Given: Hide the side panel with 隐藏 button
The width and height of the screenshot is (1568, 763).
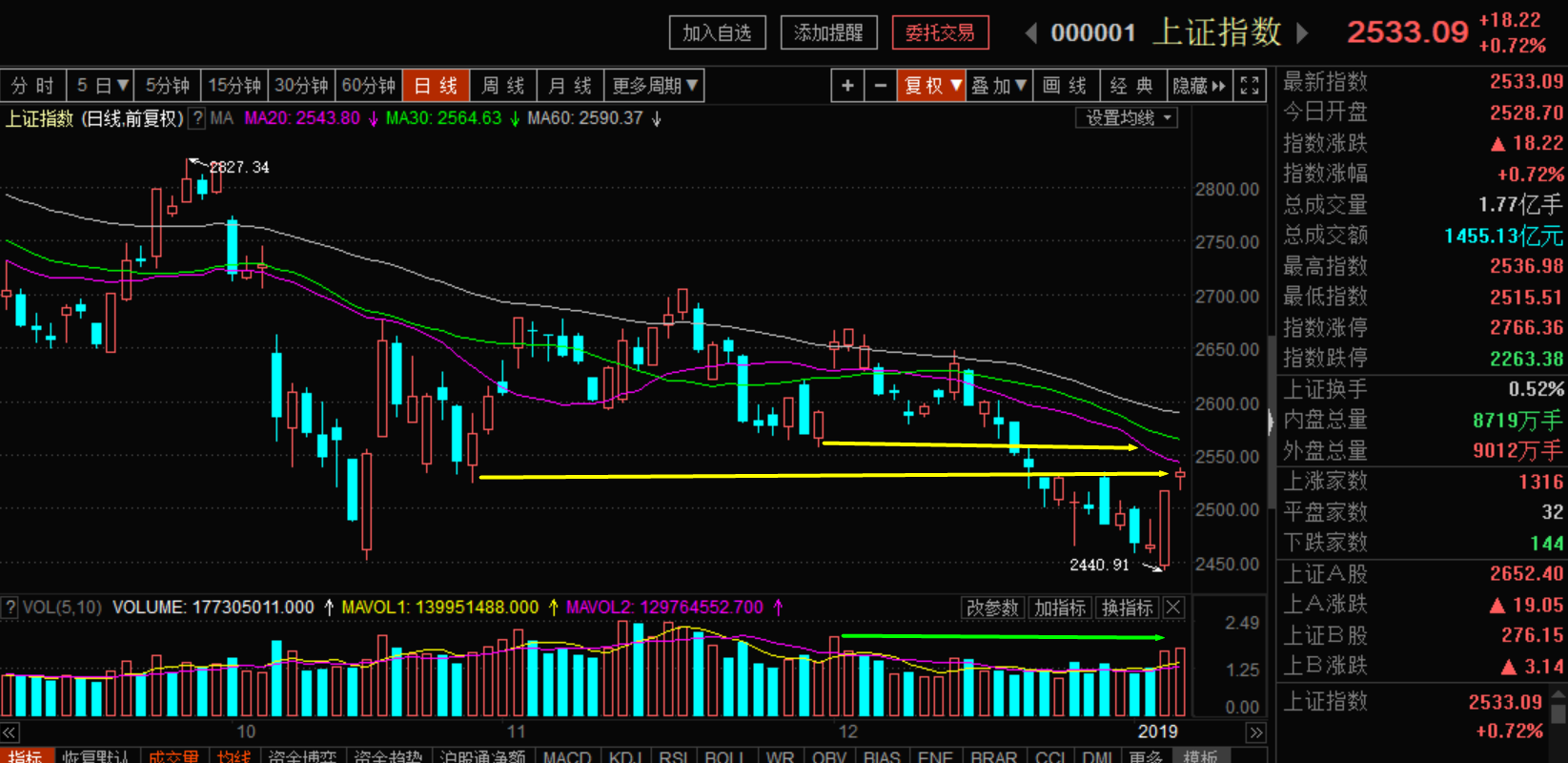Looking at the screenshot, I should point(1199,86).
